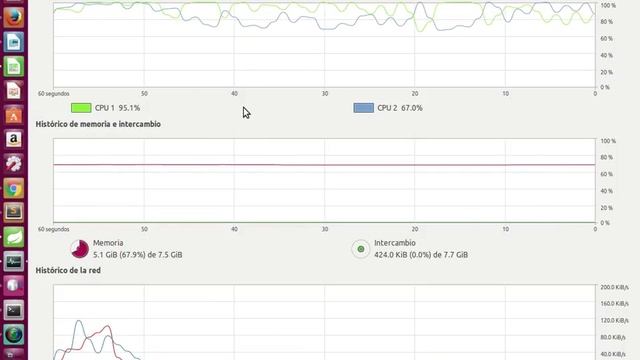
Task: Launch LibreOffice Impress from the dock
Action: point(13,91)
